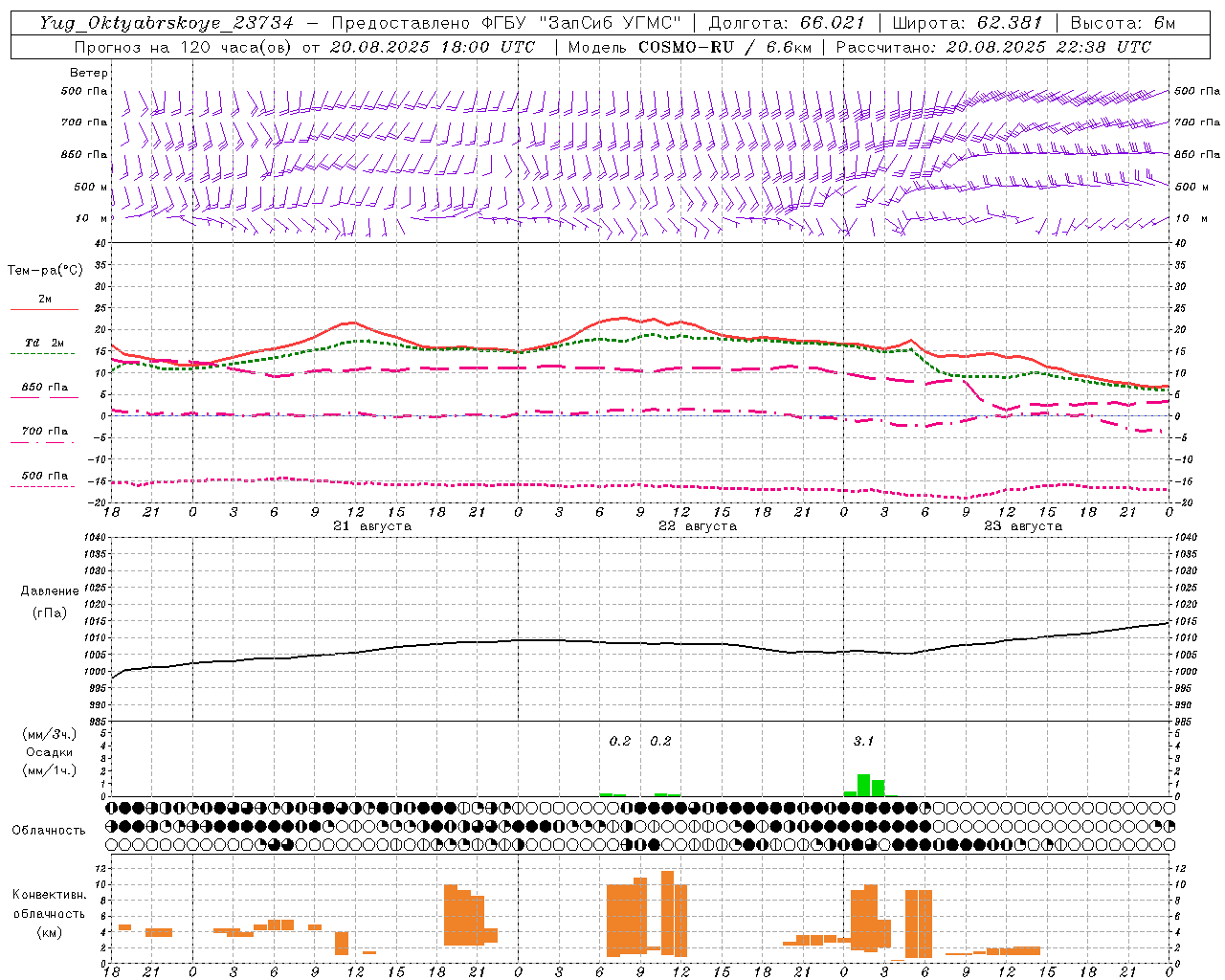Click the Высота: 6м value
This screenshot has width=1225, height=980.
pos(1123,23)
